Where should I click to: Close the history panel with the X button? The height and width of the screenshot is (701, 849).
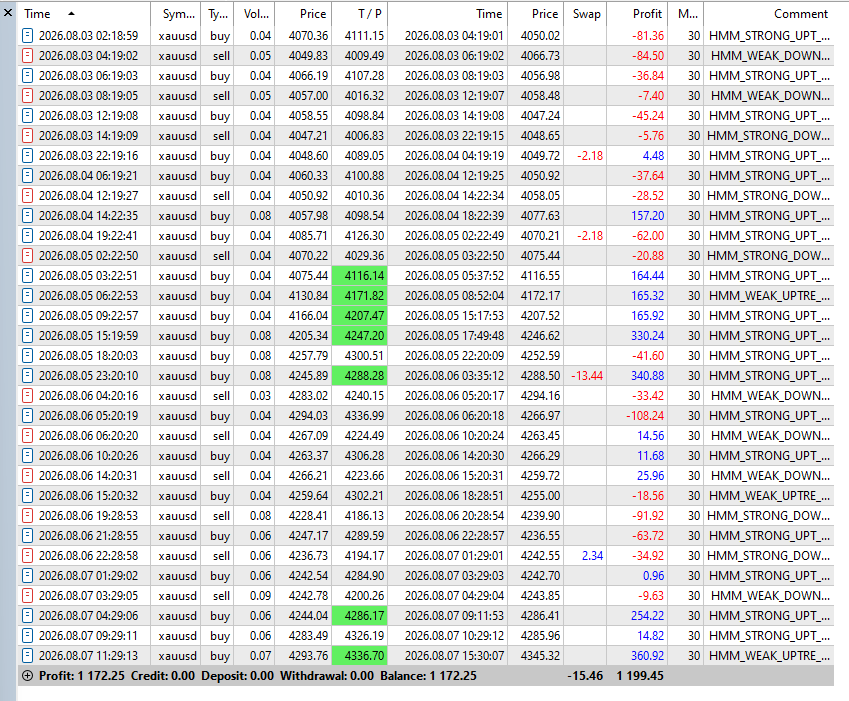click(8, 12)
